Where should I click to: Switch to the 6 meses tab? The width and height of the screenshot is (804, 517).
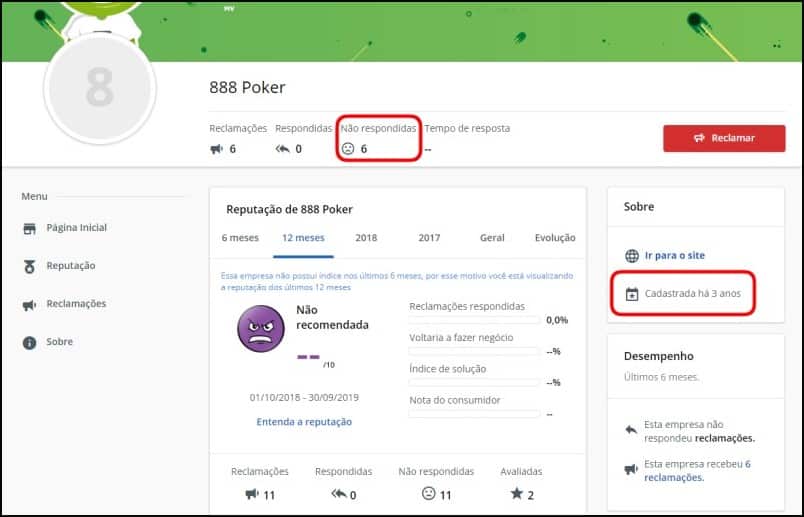(x=240, y=238)
